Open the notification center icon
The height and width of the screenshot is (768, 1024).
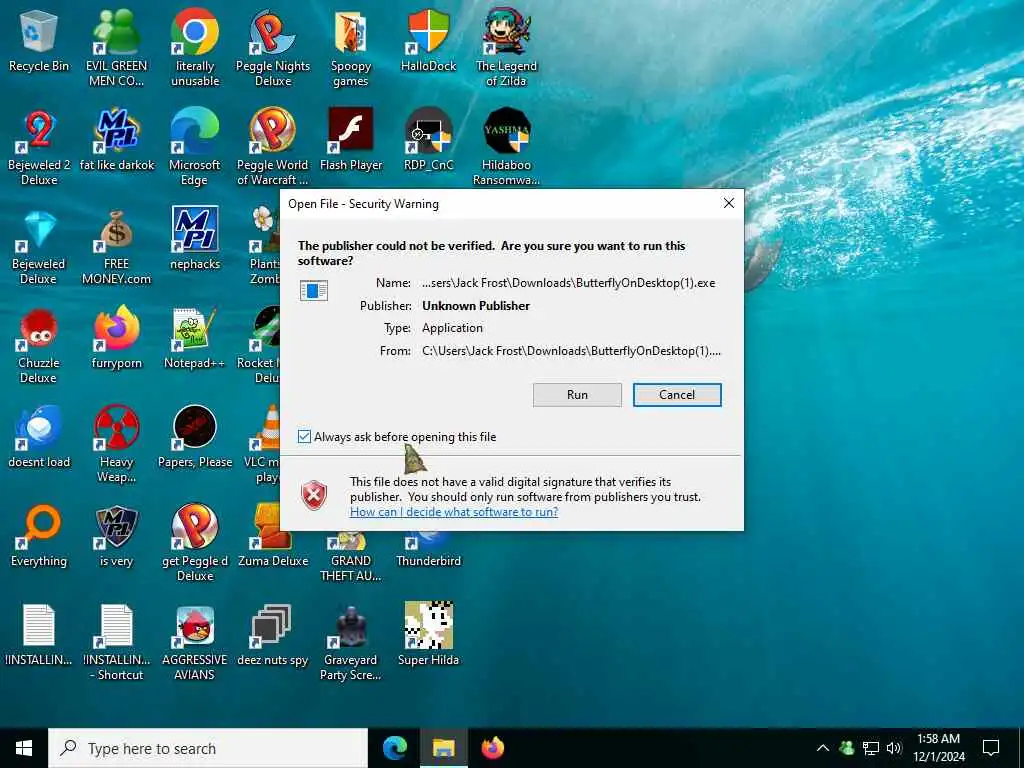pos(991,748)
